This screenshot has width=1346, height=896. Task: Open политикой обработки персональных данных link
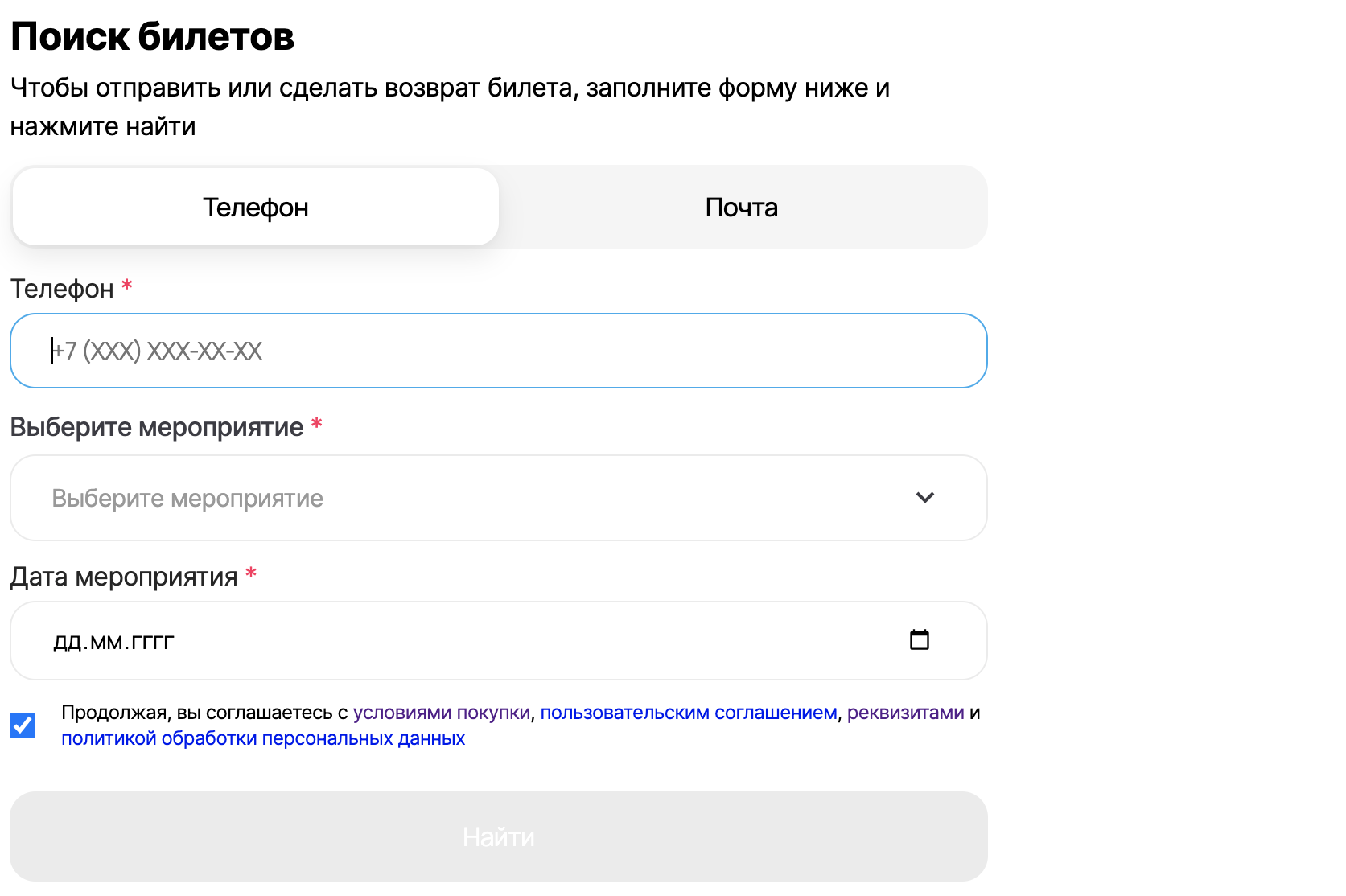pos(263,738)
